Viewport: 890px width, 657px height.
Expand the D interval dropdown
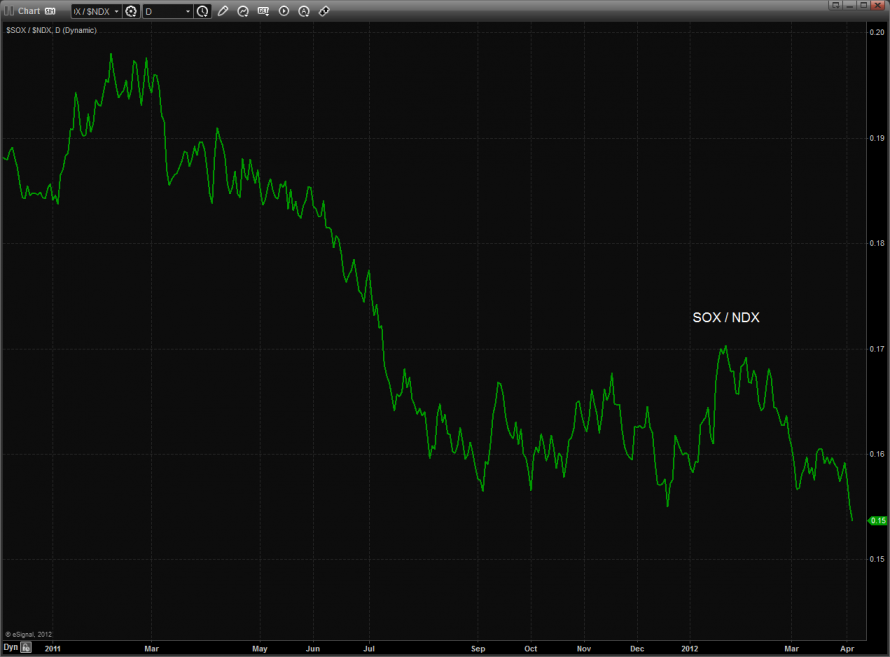(187, 11)
